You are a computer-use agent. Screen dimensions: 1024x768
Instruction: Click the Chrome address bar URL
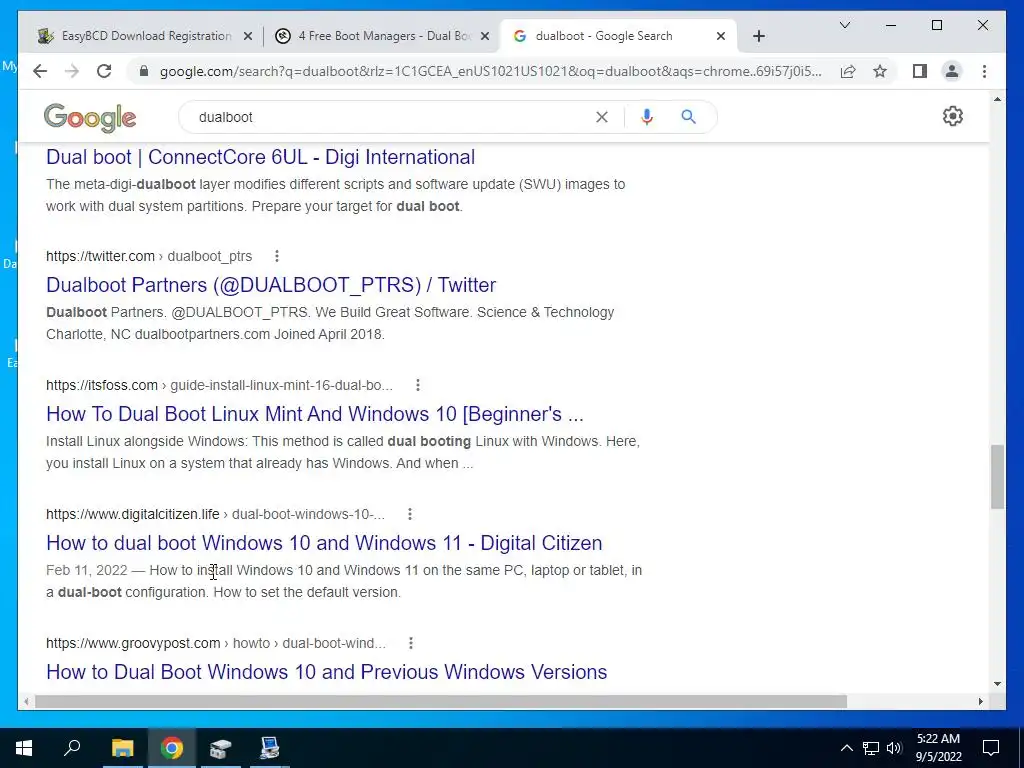click(x=490, y=71)
